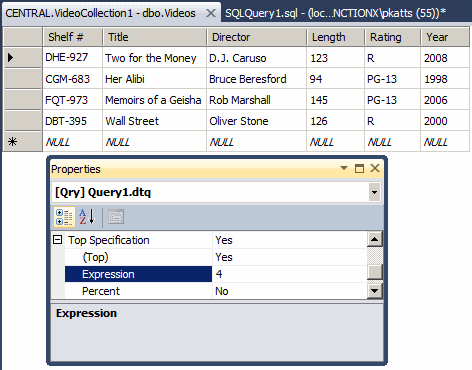
Task: Maximize the Properties window
Action: coord(359,168)
